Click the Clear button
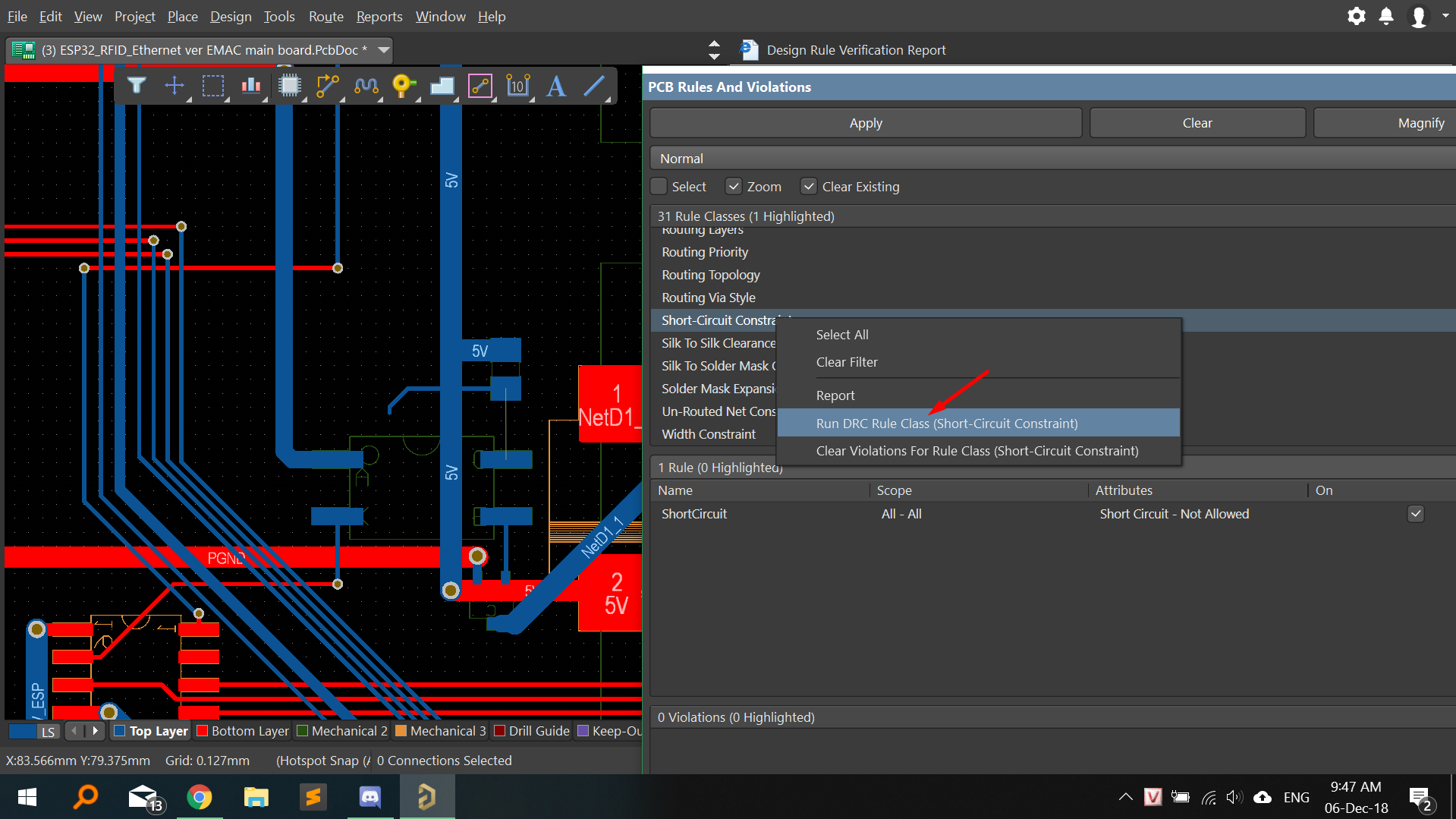This screenshot has width=1456, height=819. [x=1197, y=123]
